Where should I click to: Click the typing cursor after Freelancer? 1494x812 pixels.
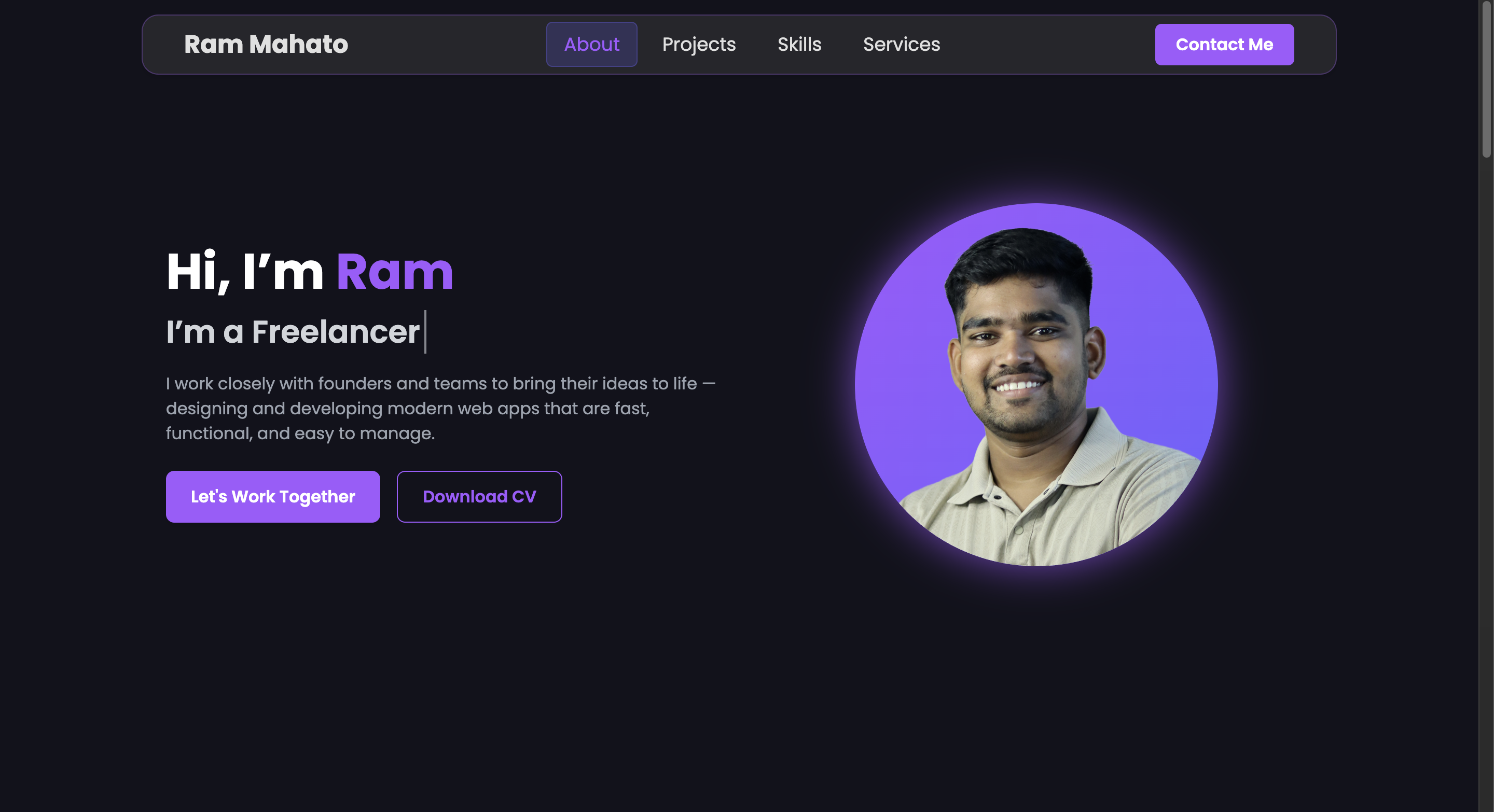[x=425, y=331]
